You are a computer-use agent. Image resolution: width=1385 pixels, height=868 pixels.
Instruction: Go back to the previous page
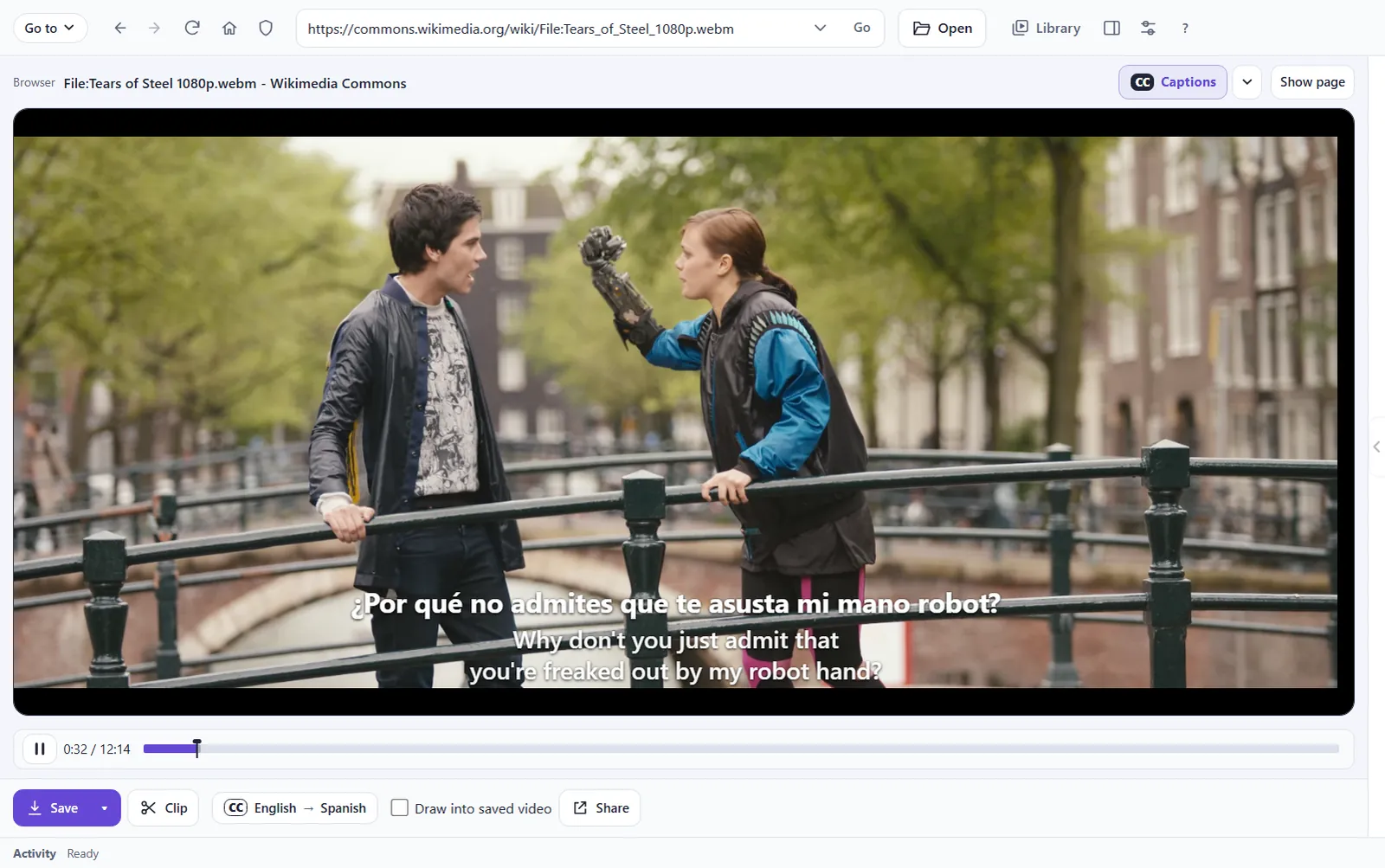click(x=120, y=29)
